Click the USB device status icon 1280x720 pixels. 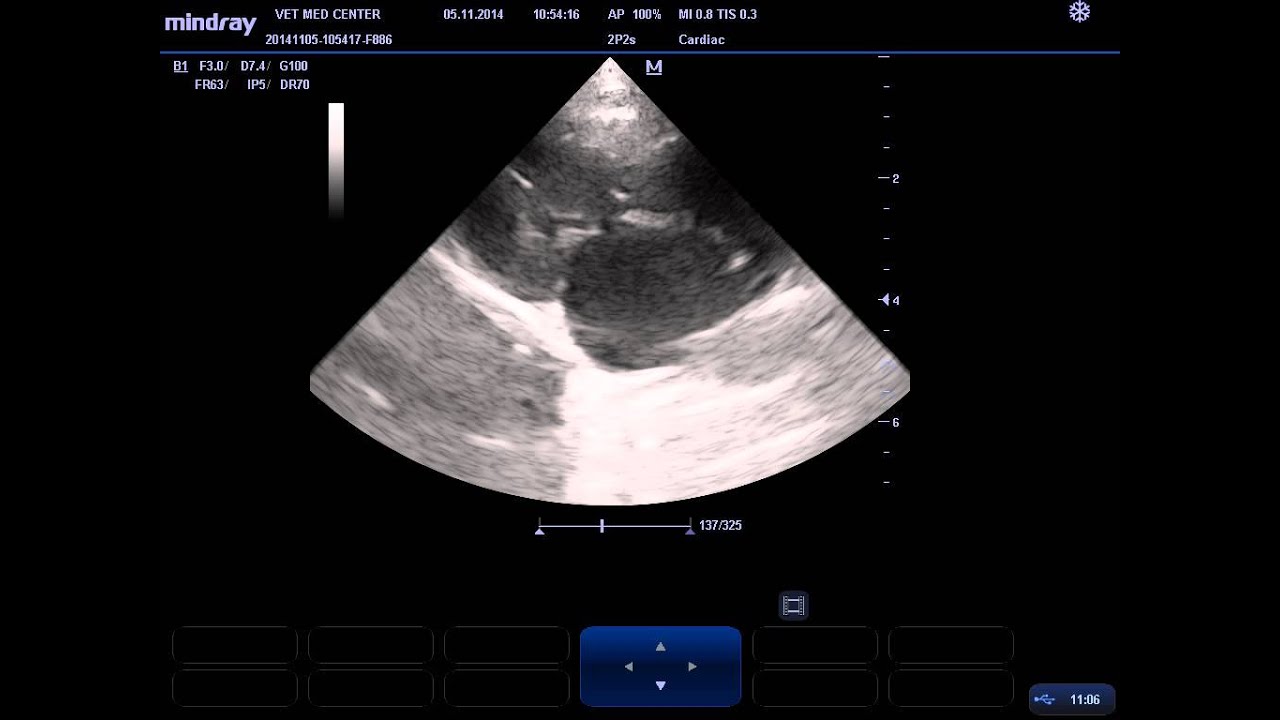[x=1047, y=699]
